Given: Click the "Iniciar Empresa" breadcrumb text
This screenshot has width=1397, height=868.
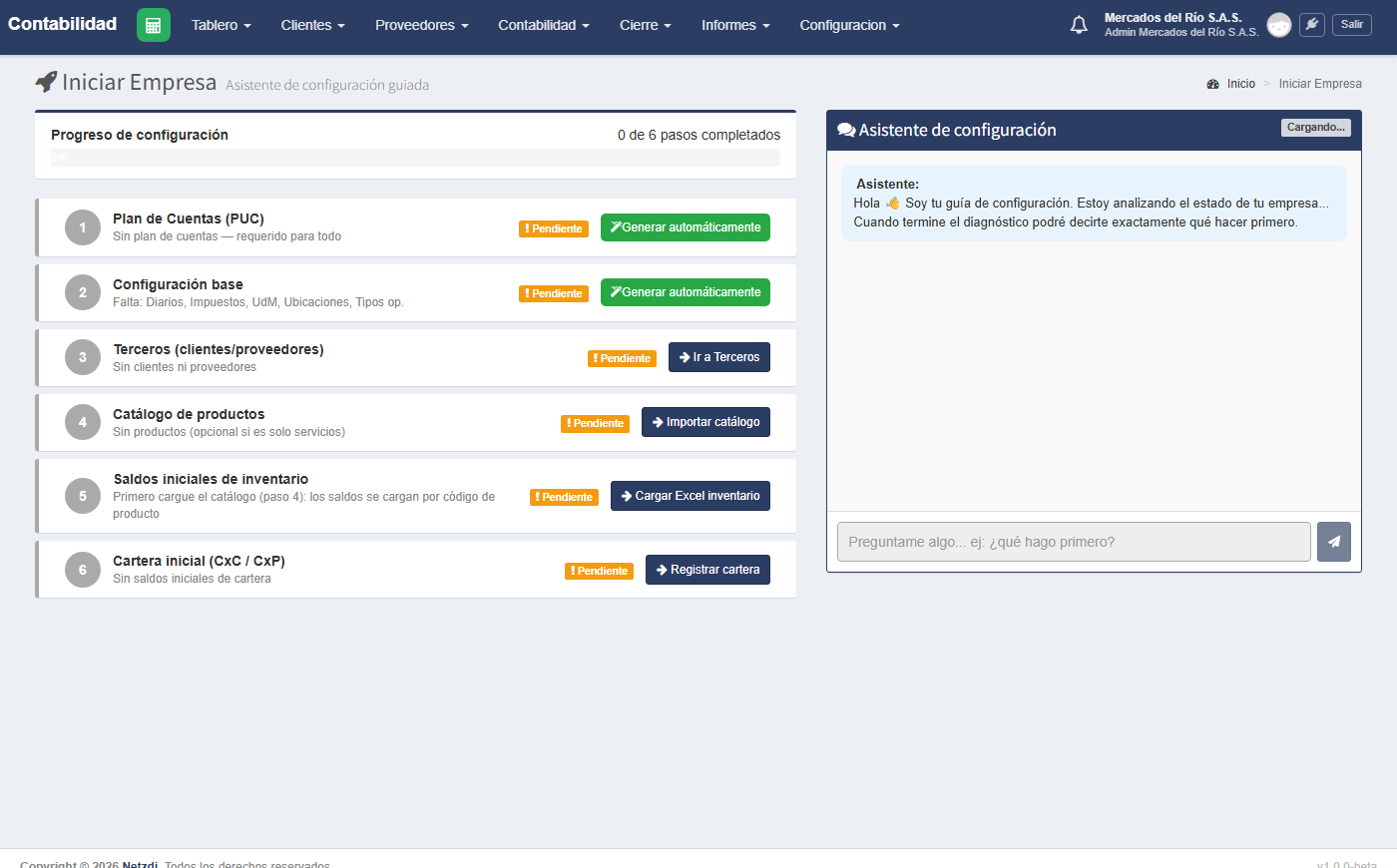Looking at the screenshot, I should tap(1320, 84).
